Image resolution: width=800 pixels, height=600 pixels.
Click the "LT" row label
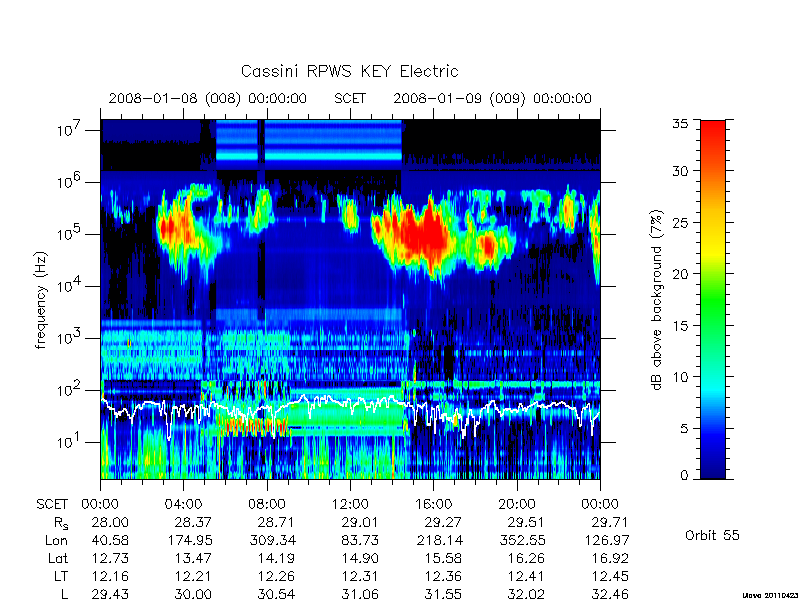(61, 576)
